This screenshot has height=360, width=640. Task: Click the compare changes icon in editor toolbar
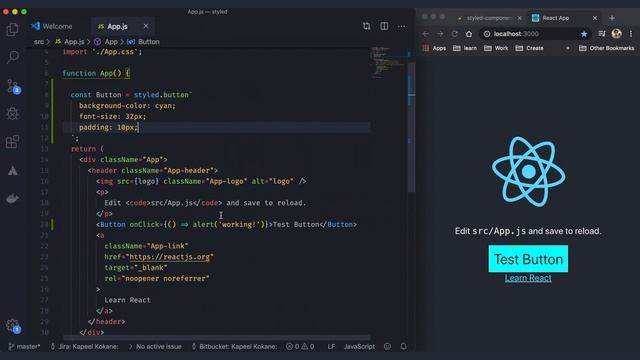pyautogui.click(x=367, y=26)
